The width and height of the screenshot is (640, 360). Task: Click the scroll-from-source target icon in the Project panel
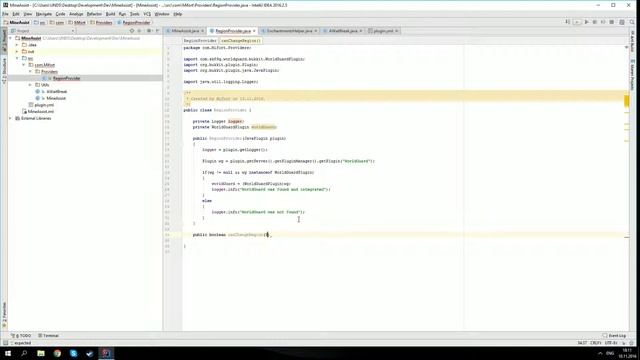[x=131, y=31]
